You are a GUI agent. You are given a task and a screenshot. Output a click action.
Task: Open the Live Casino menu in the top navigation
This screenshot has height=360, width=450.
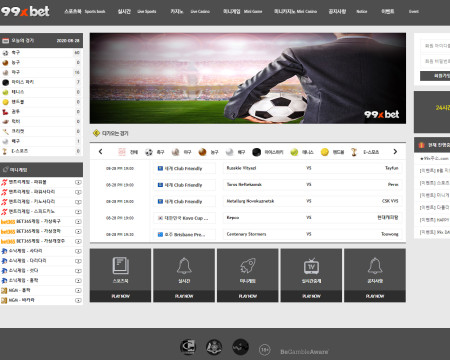tap(190, 12)
